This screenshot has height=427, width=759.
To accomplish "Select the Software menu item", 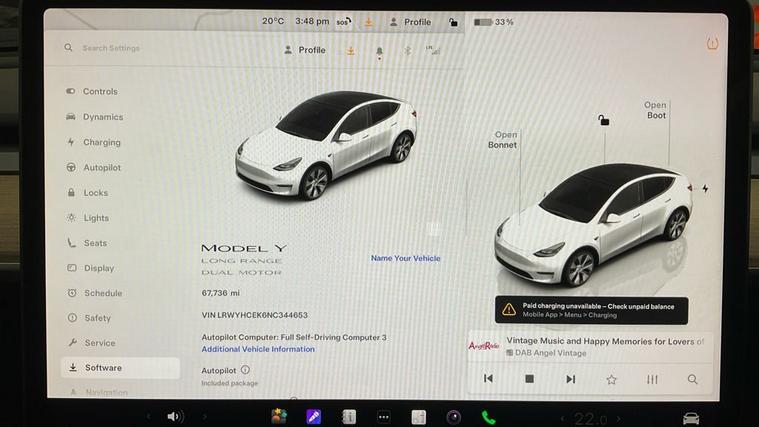I will click(120, 368).
